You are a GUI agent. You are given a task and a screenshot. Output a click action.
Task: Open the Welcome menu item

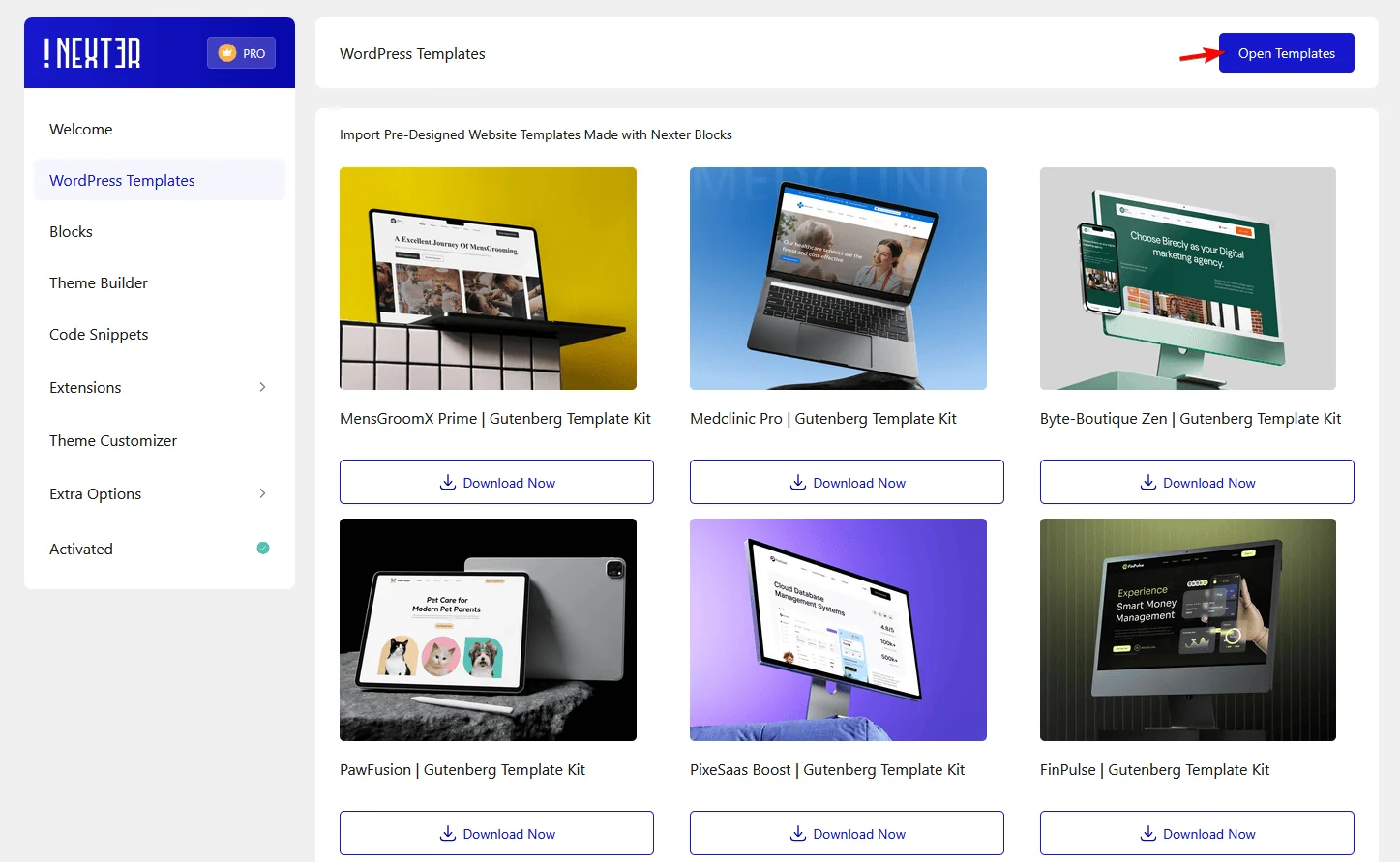tap(81, 130)
